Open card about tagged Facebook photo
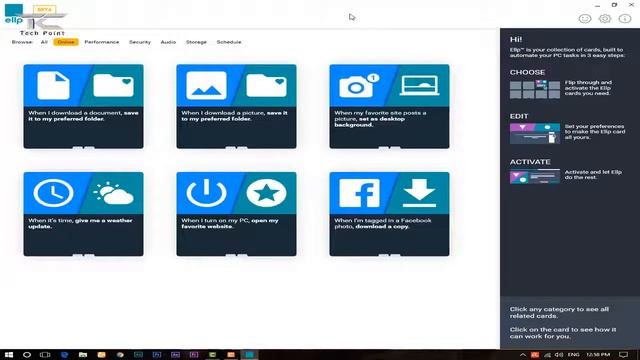Image resolution: width=640 pixels, height=360 pixels. 389,214
